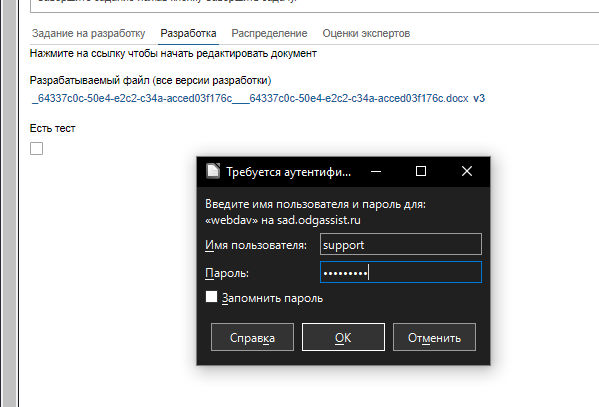Click the v3 version link
Viewport: 599px width, 407px height.
pyautogui.click(x=479, y=99)
